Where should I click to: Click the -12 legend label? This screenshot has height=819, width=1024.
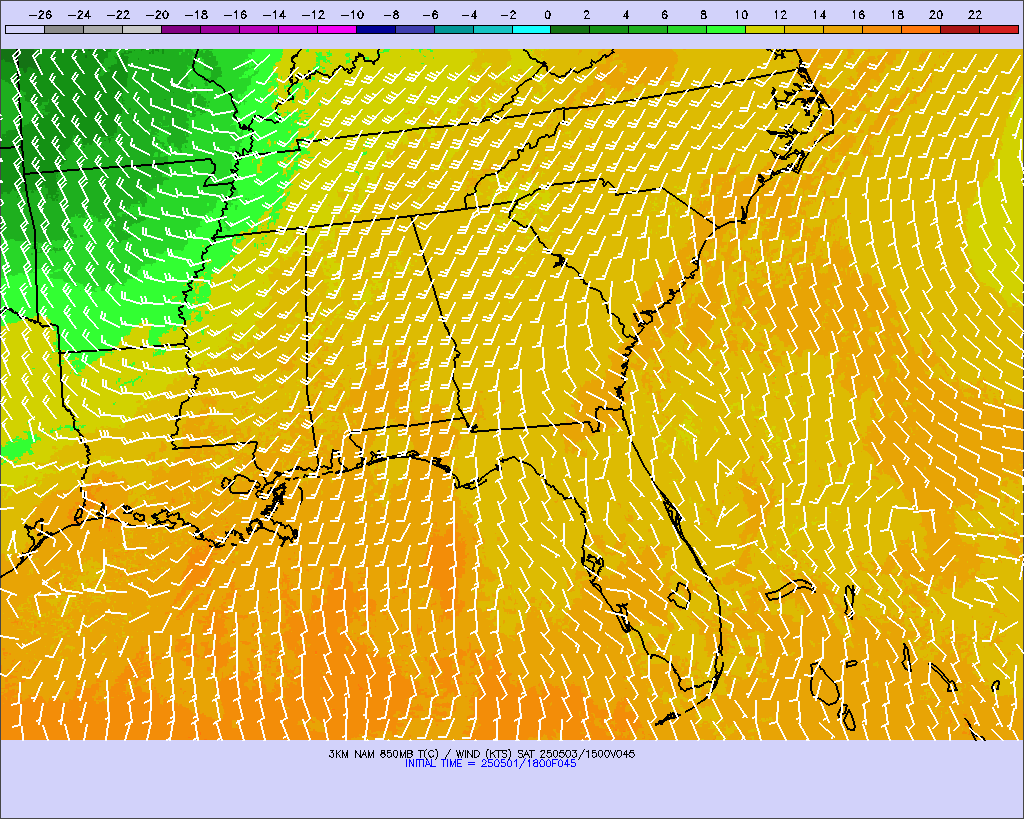point(313,15)
